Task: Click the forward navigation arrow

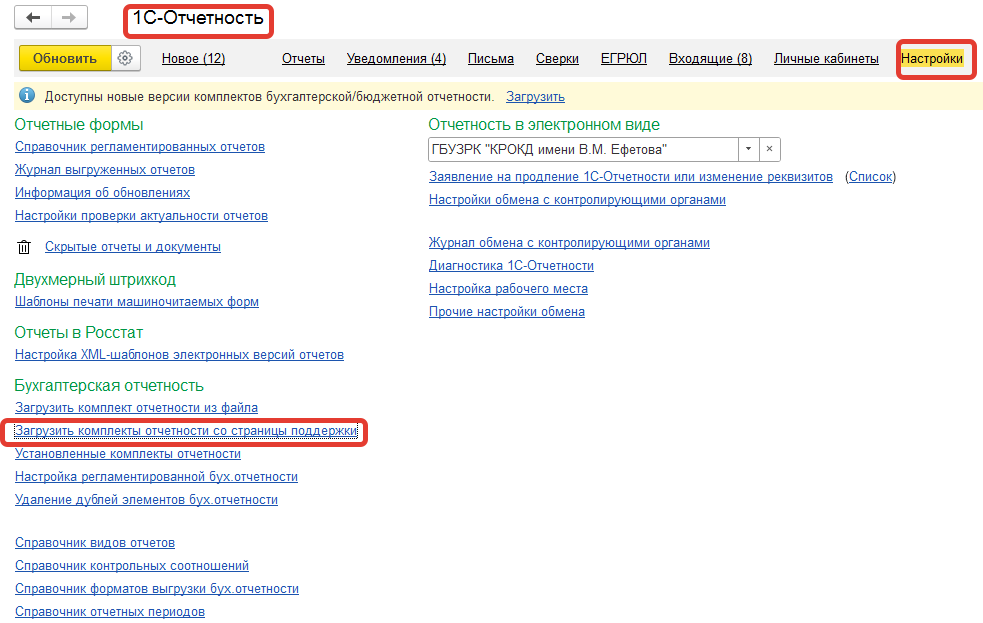Action: pyautogui.click(x=68, y=18)
